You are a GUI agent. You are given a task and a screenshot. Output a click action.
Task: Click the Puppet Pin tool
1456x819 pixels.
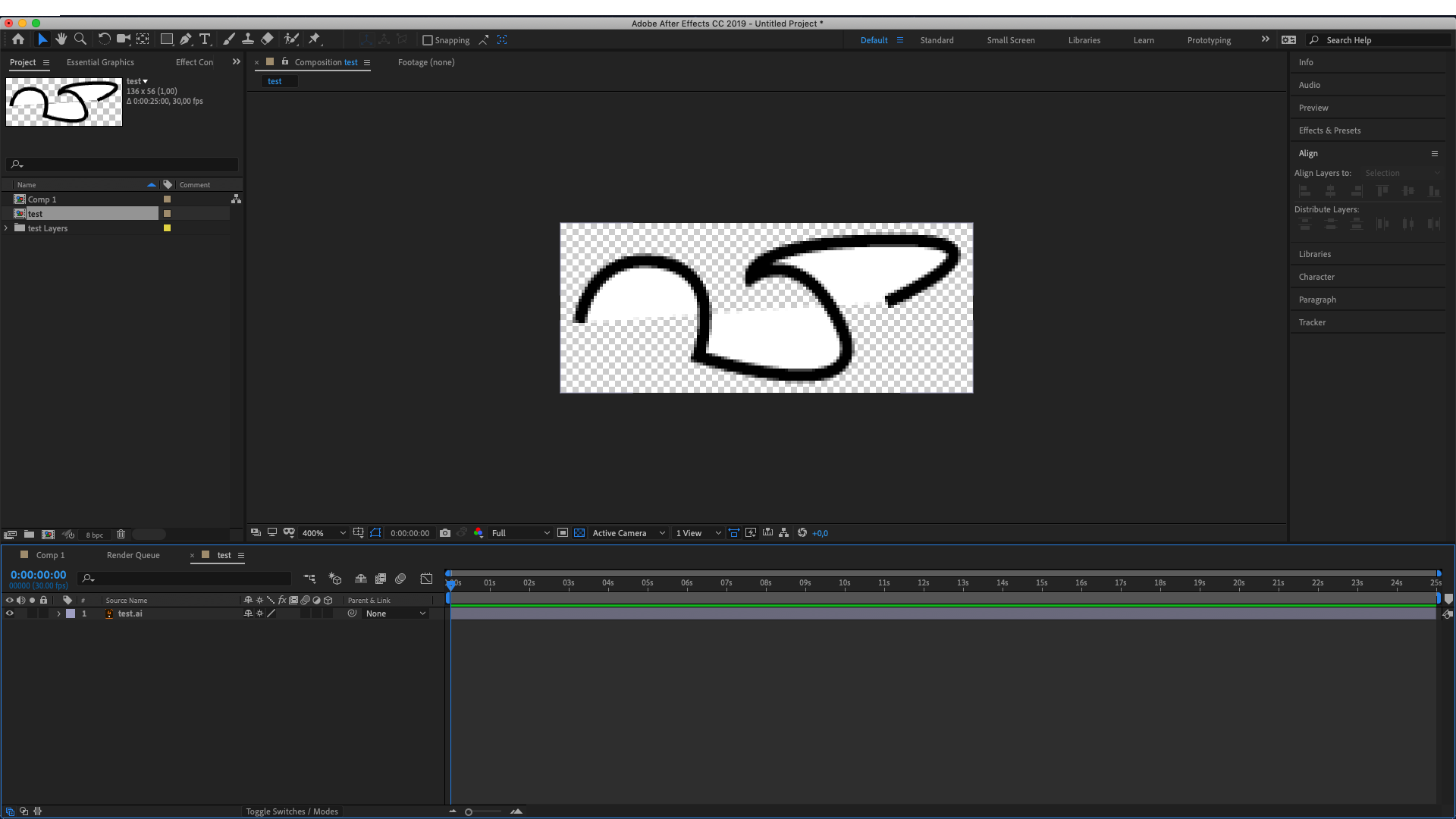[x=315, y=39]
